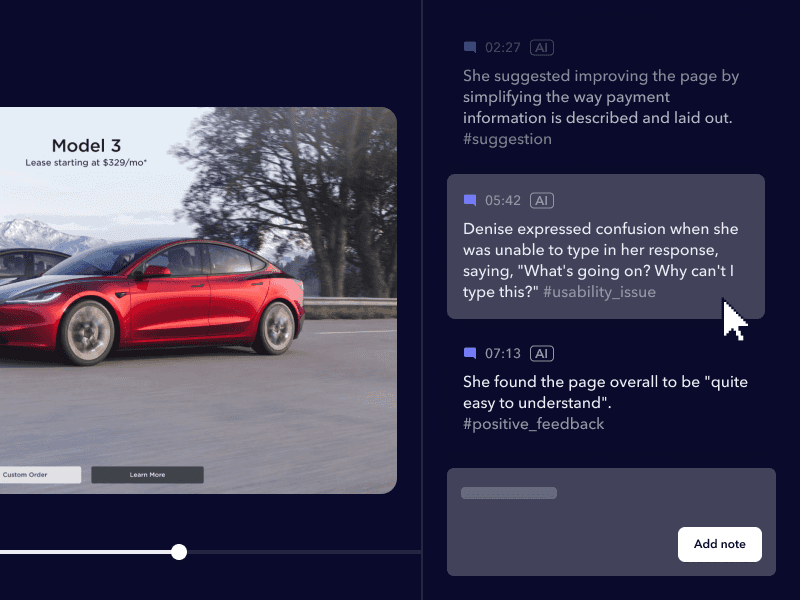Image resolution: width=800 pixels, height=600 pixels.
Task: Click the note input field above Add note
Action: pos(509,493)
